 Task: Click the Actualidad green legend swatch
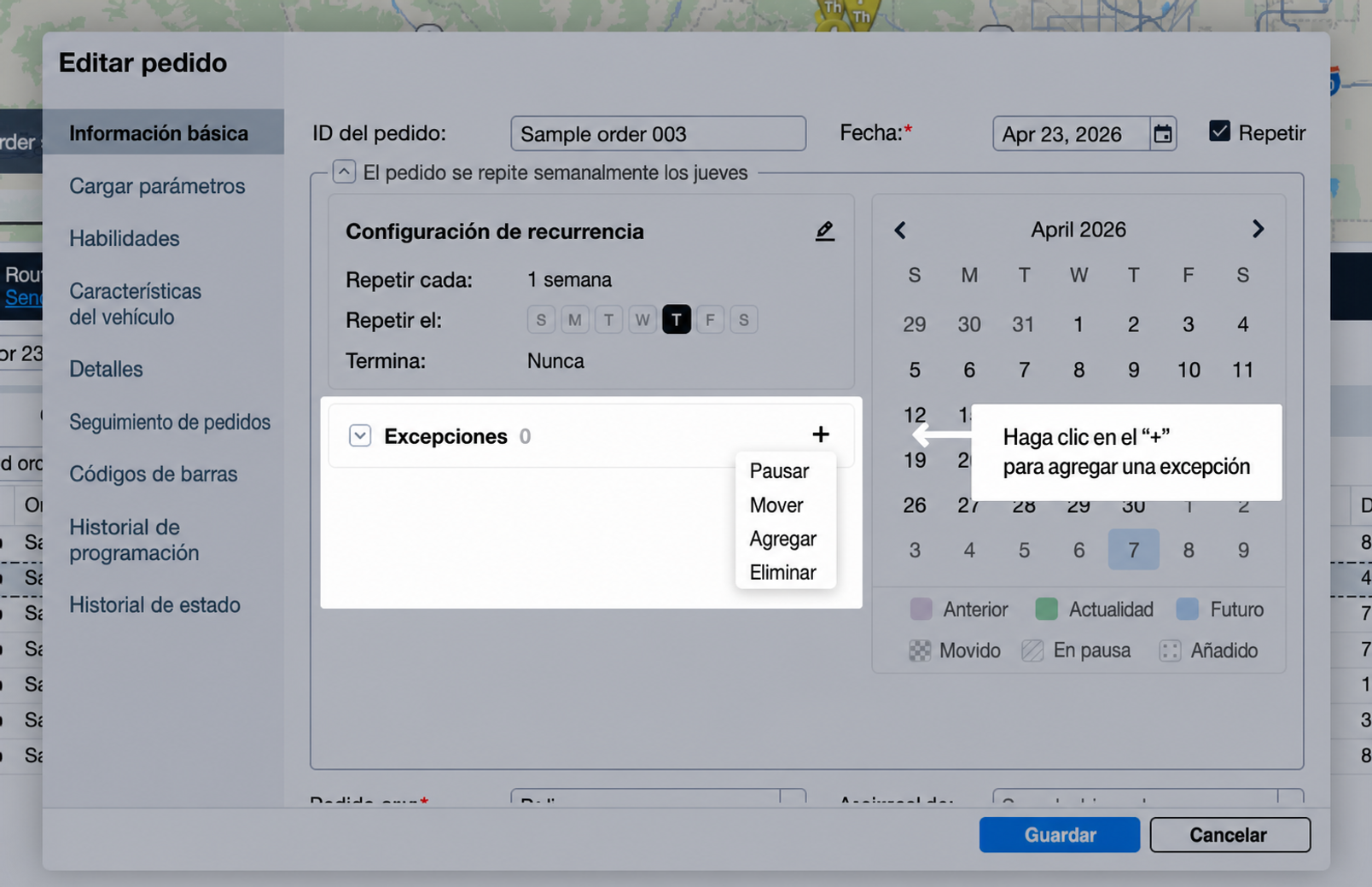(x=1046, y=609)
